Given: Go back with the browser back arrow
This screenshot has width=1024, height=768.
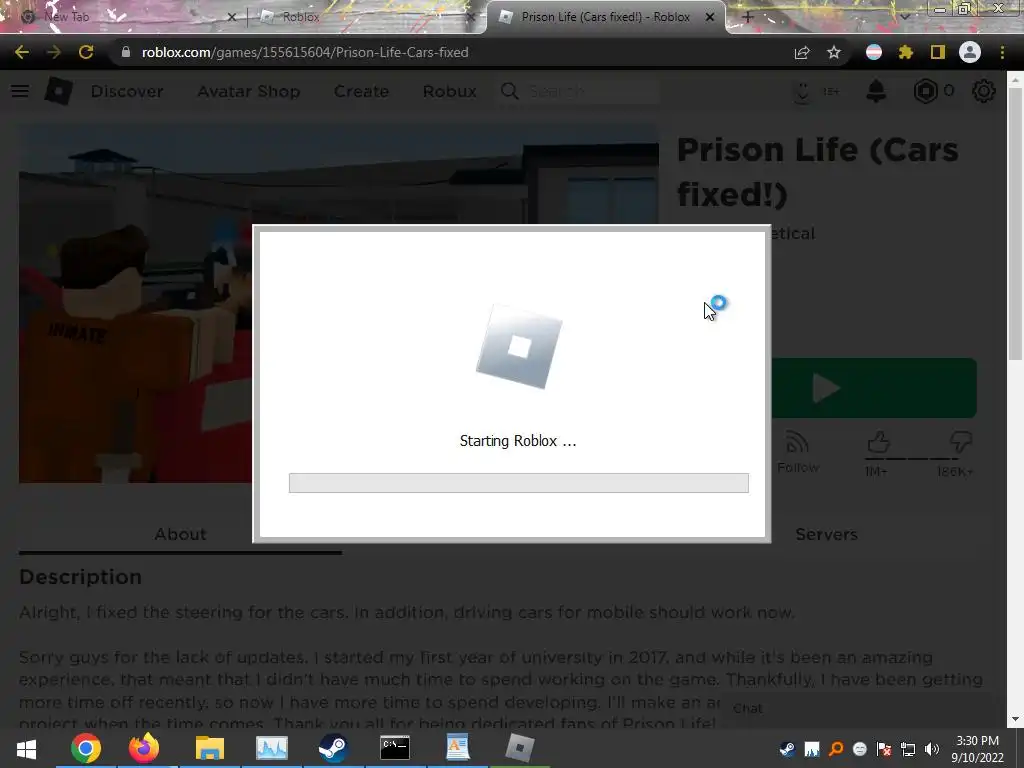Looking at the screenshot, I should coord(22,52).
